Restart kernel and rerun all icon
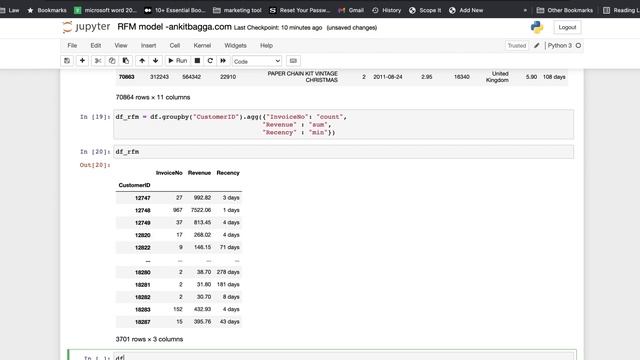This screenshot has width=640, height=360. 223,61
